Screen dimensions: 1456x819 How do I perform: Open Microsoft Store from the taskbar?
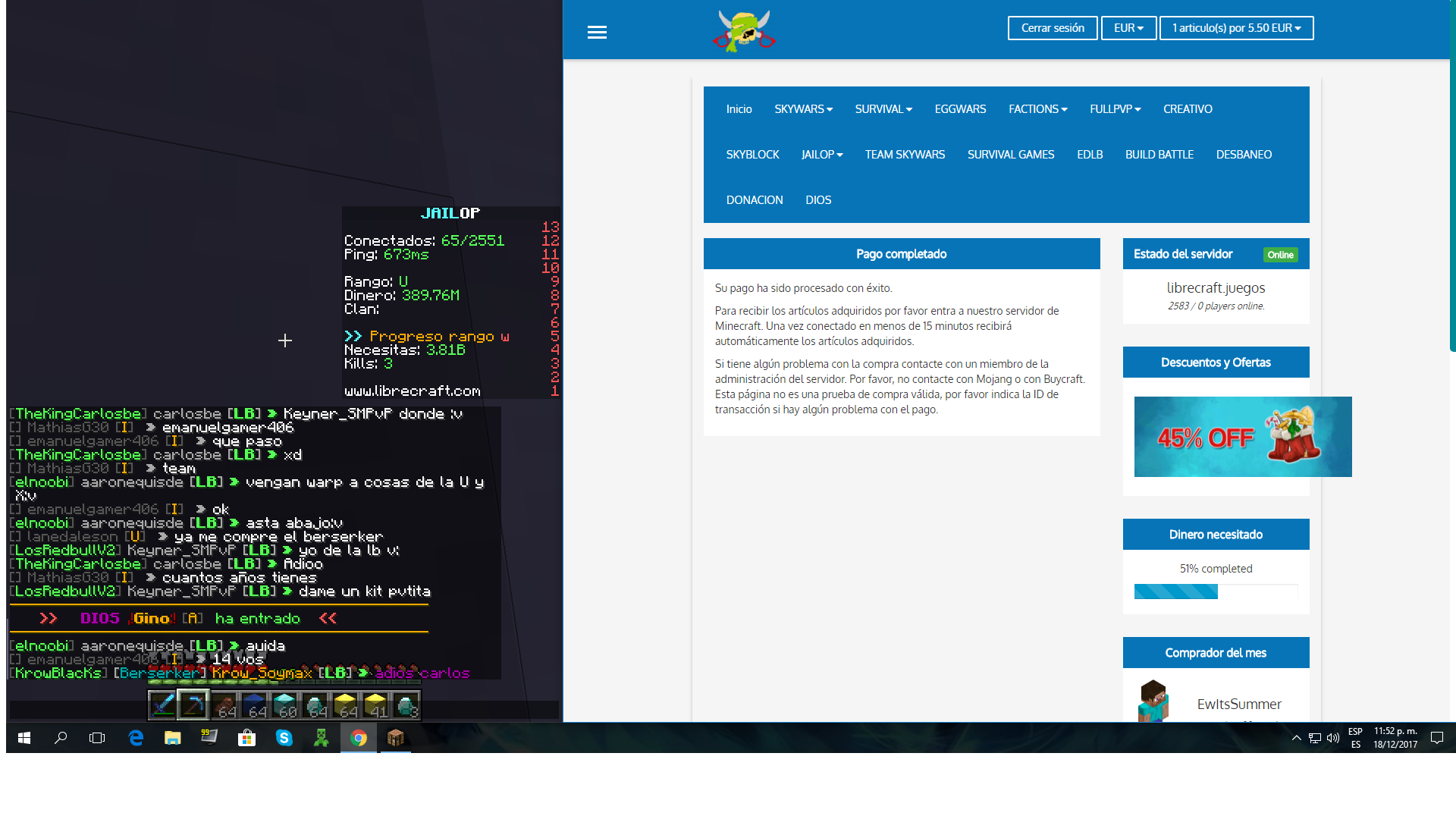click(246, 738)
